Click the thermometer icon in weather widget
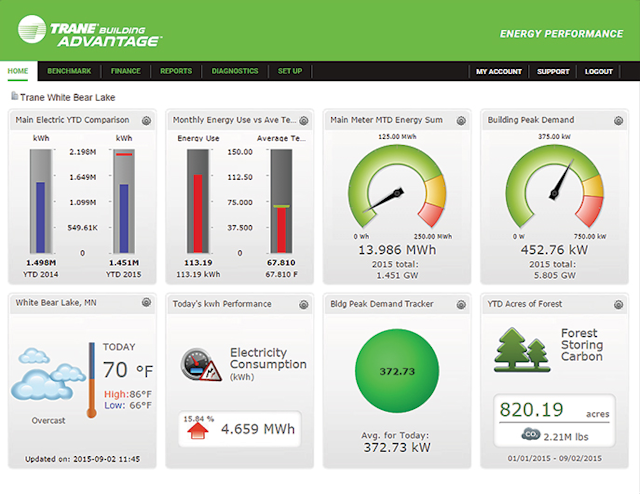The height and width of the screenshot is (494, 640). click(x=92, y=381)
